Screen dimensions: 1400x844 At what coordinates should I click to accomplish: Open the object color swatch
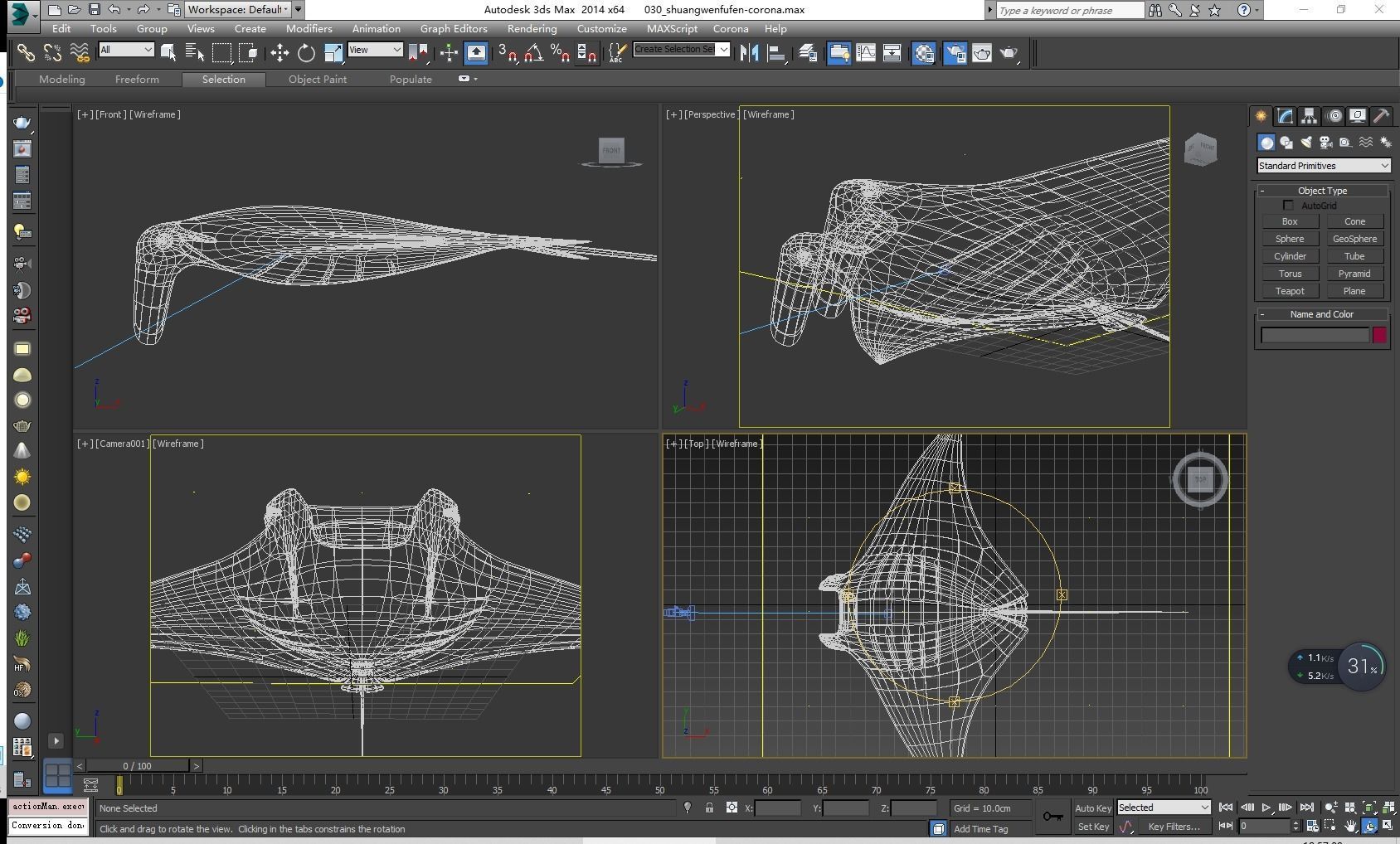pos(1379,335)
